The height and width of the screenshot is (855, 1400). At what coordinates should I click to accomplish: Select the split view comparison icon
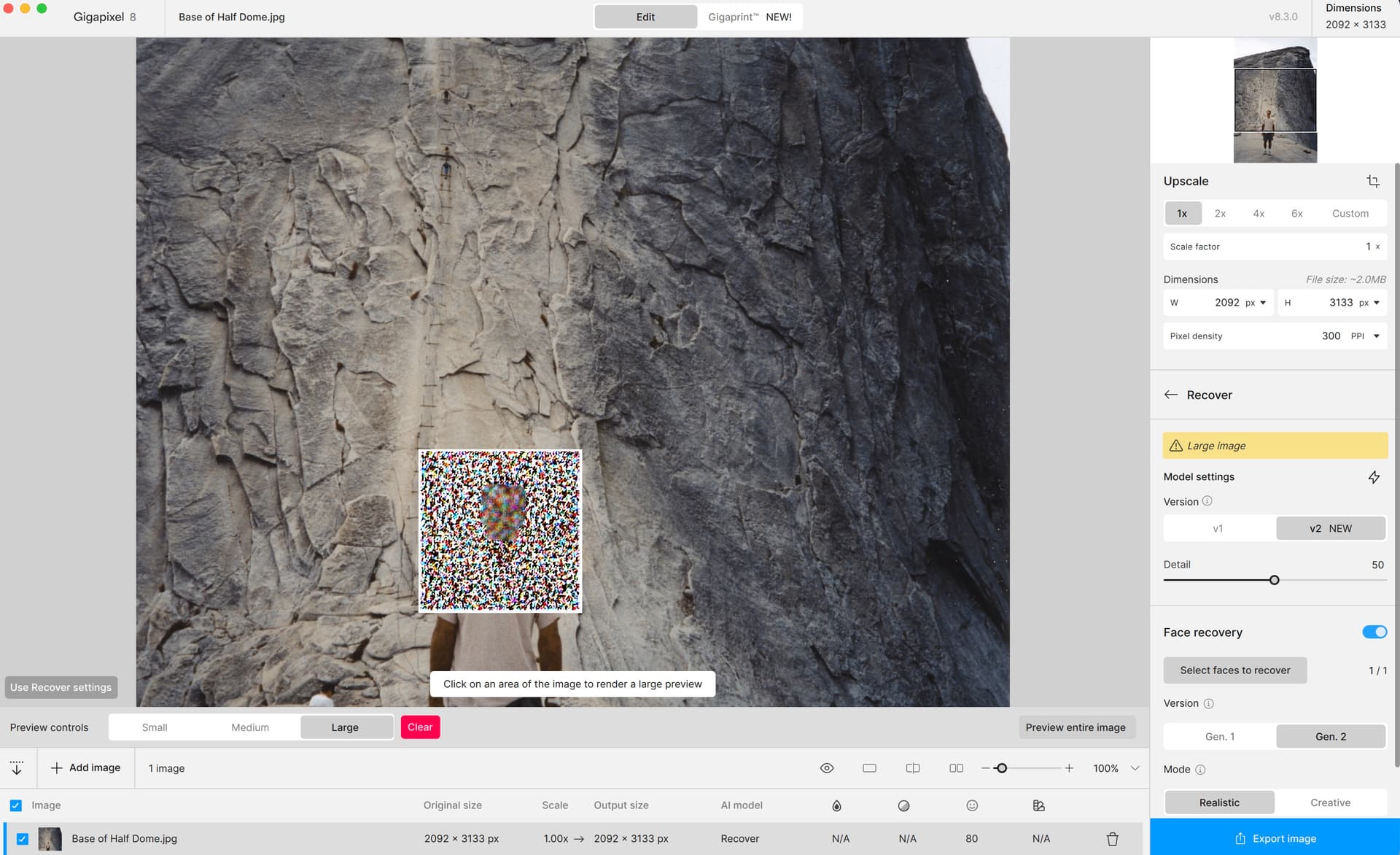(913, 768)
